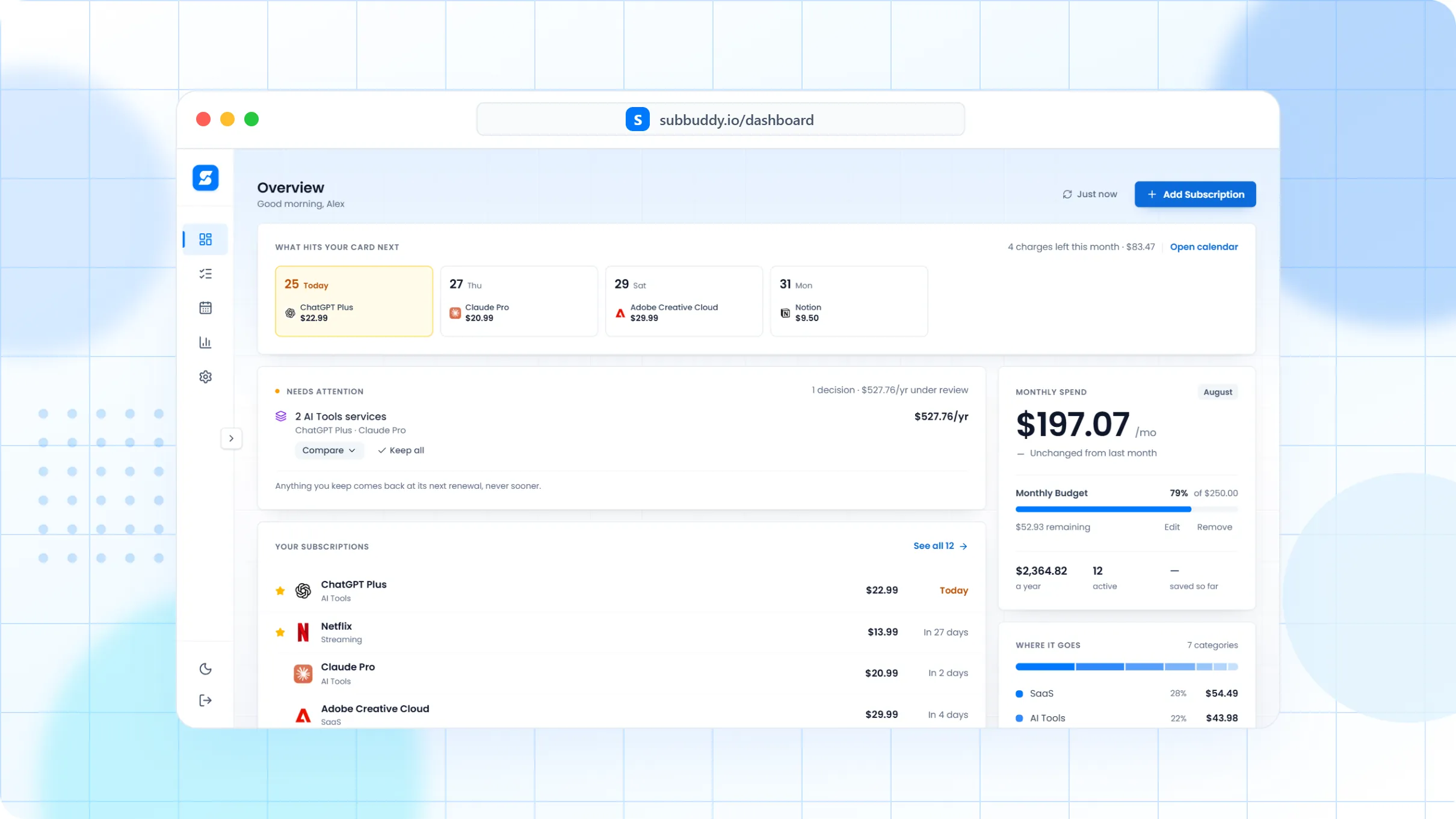Click the blue S favicon in address bar
This screenshot has width=1456, height=819.
638,119
